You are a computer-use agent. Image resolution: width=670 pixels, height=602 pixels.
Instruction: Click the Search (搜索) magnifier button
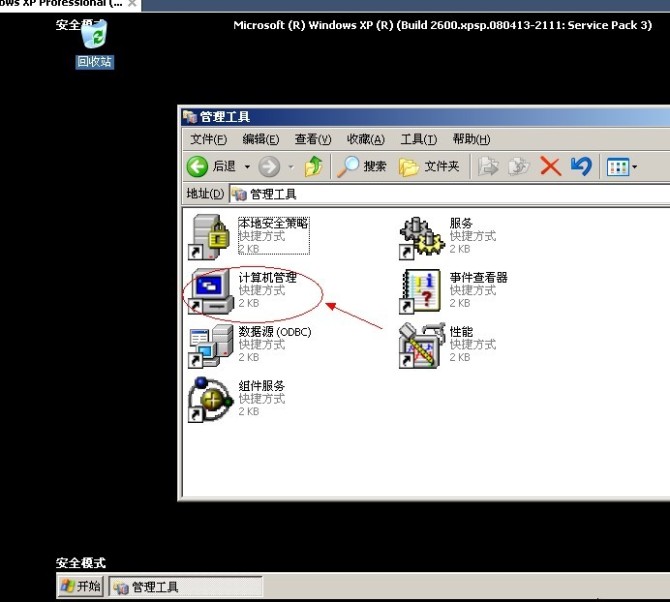pyautogui.click(x=361, y=166)
